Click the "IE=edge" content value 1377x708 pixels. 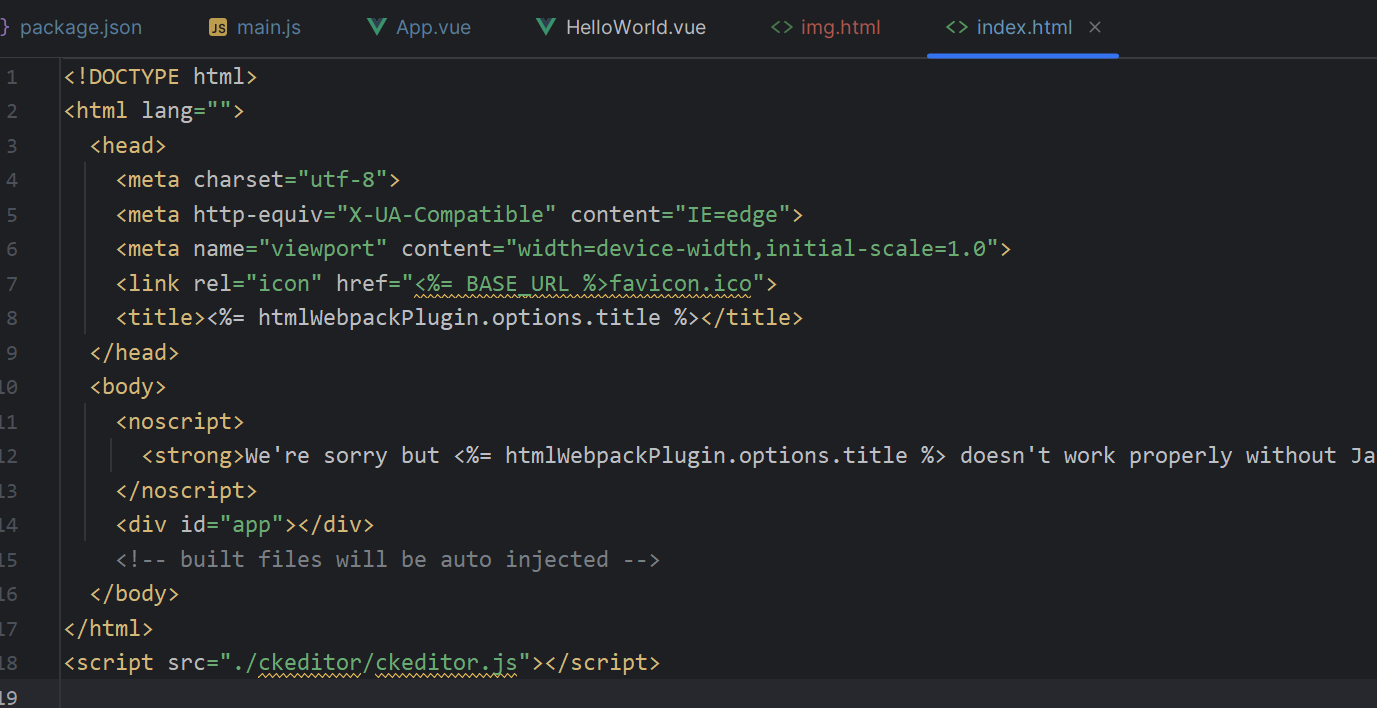(x=734, y=214)
